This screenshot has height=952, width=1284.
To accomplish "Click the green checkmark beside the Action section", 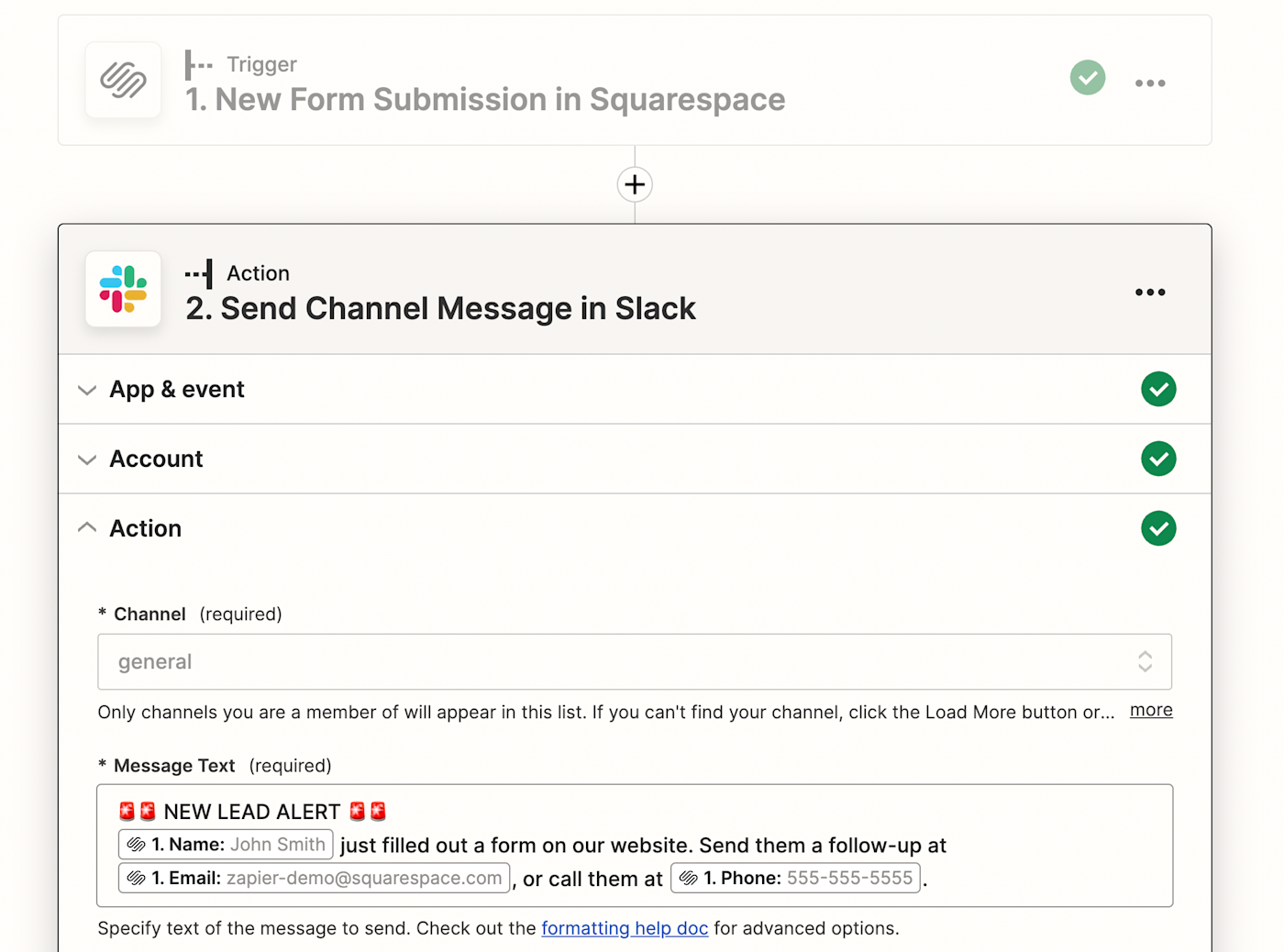I will tap(1158, 528).
